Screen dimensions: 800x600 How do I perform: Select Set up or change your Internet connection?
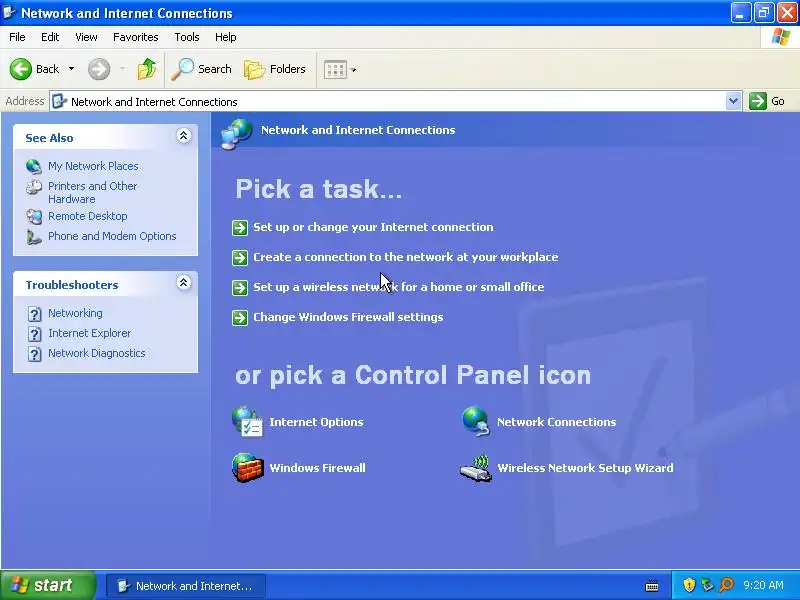pyautogui.click(x=373, y=227)
